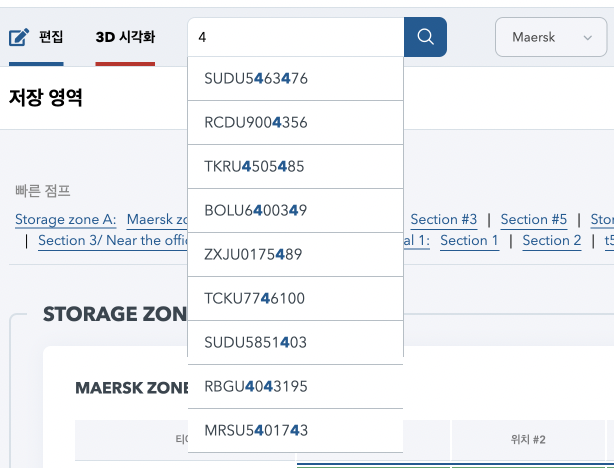Screen dimensions: 614x468
Task: Switch to the 3D 시각화 tab
Action: pos(125,38)
